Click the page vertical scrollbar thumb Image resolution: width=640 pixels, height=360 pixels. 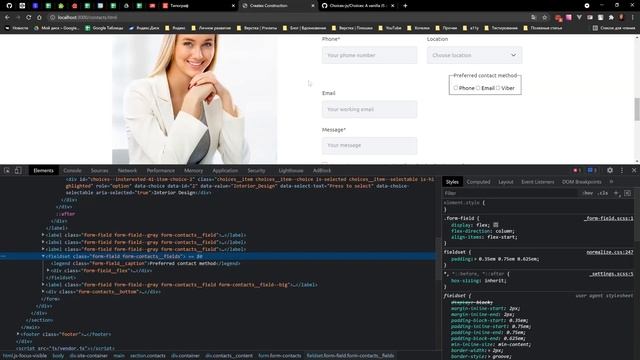click(x=637, y=109)
